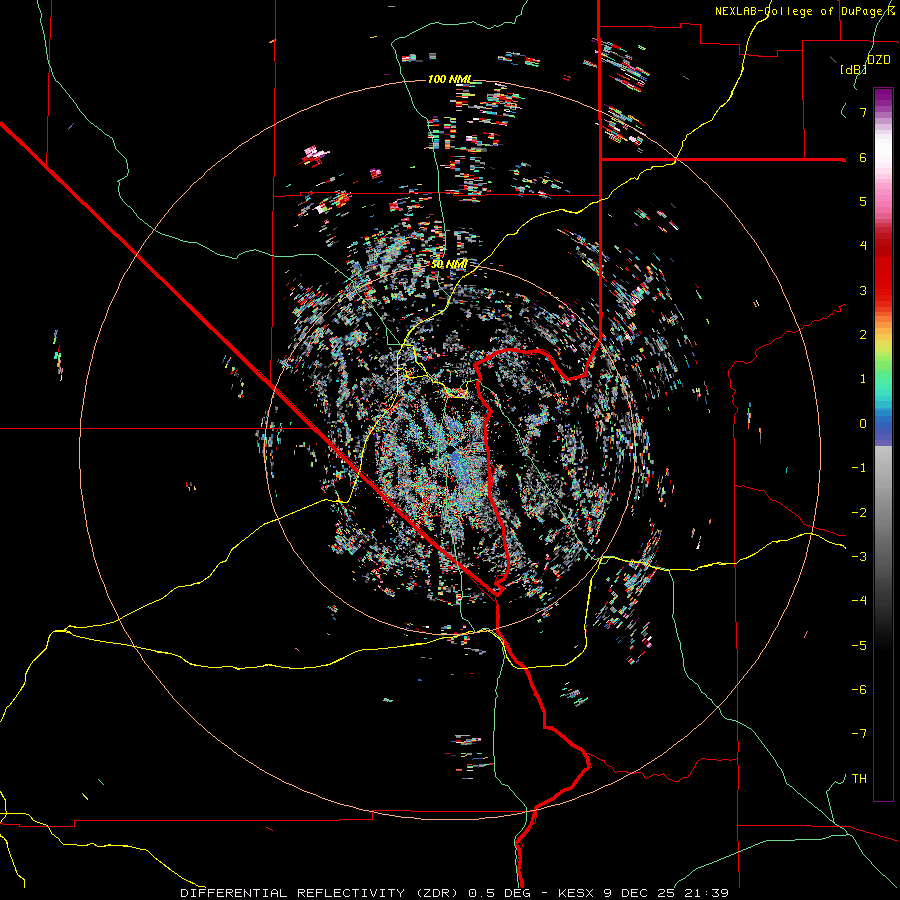Click the "100 NMI" range ring label
Image resolution: width=900 pixels, height=900 pixels.
coord(449,79)
